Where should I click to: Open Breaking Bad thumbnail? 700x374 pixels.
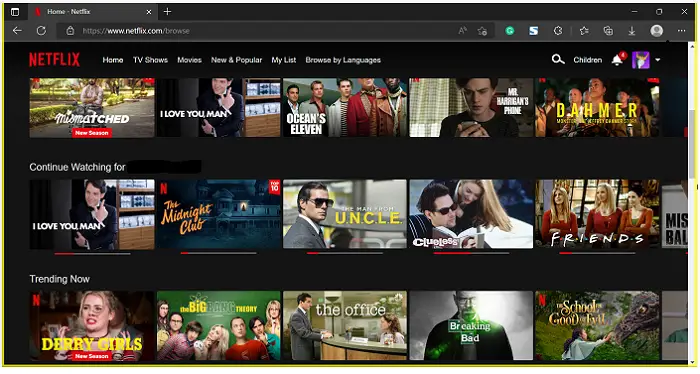coord(471,325)
